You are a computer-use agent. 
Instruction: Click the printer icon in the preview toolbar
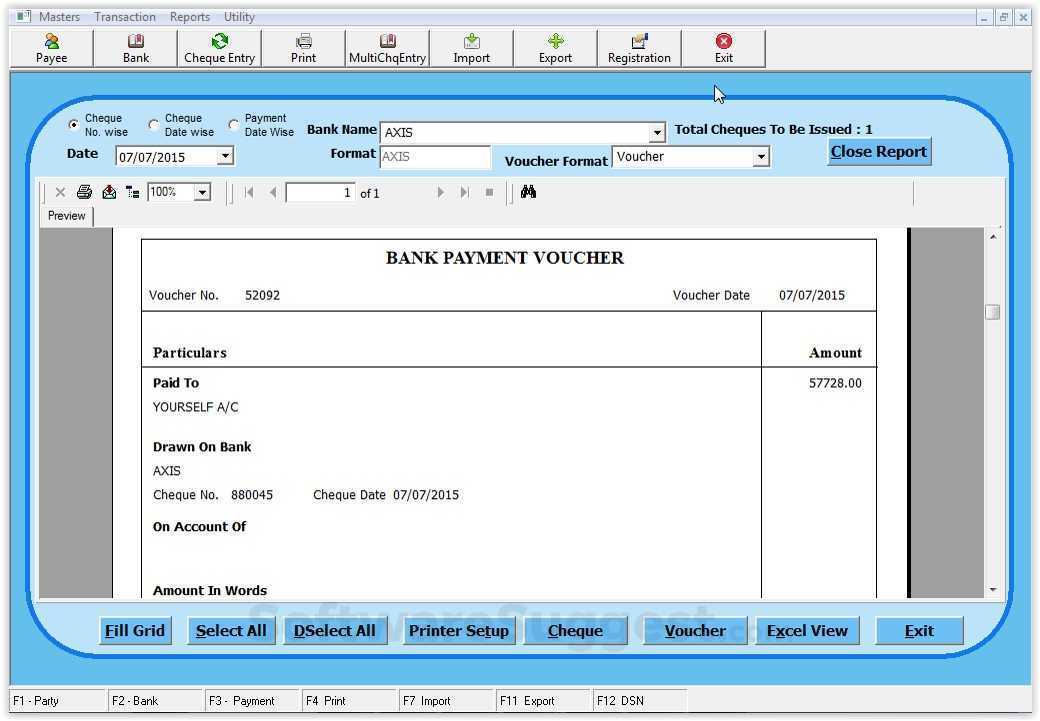pos(84,191)
